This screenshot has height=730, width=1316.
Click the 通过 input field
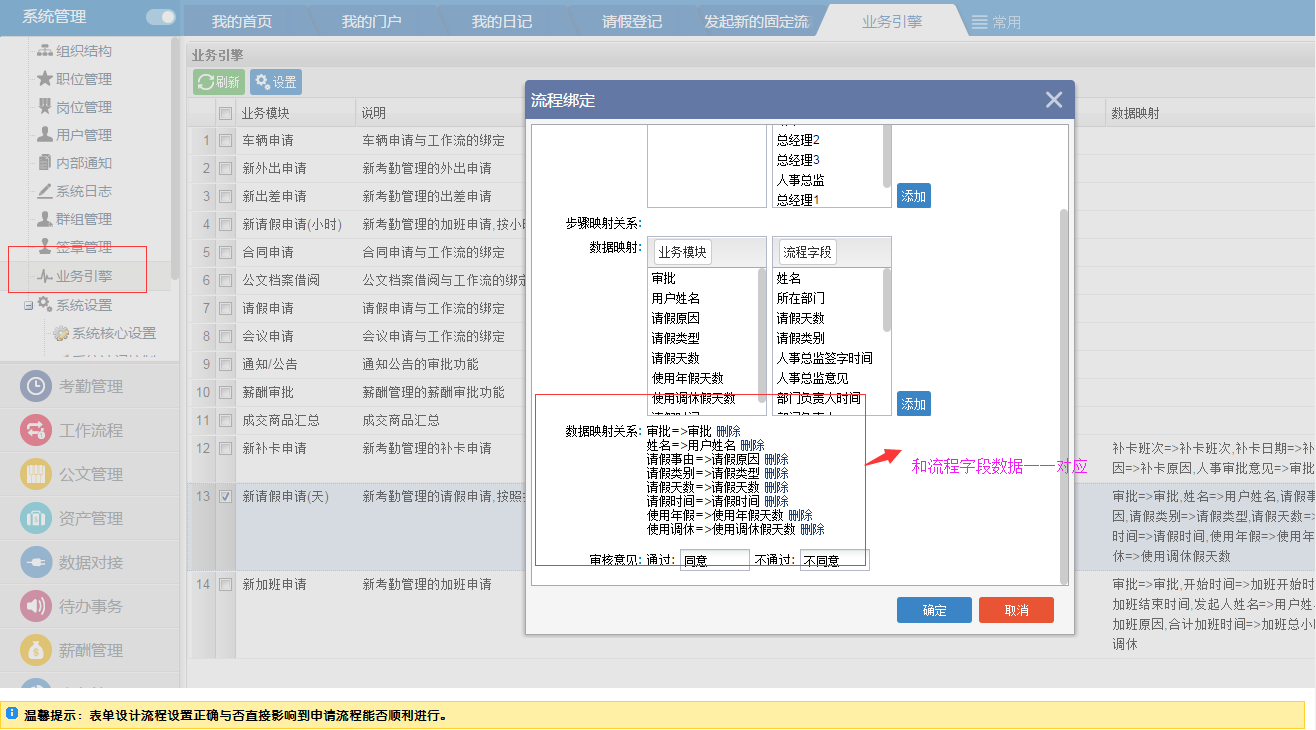coord(714,561)
